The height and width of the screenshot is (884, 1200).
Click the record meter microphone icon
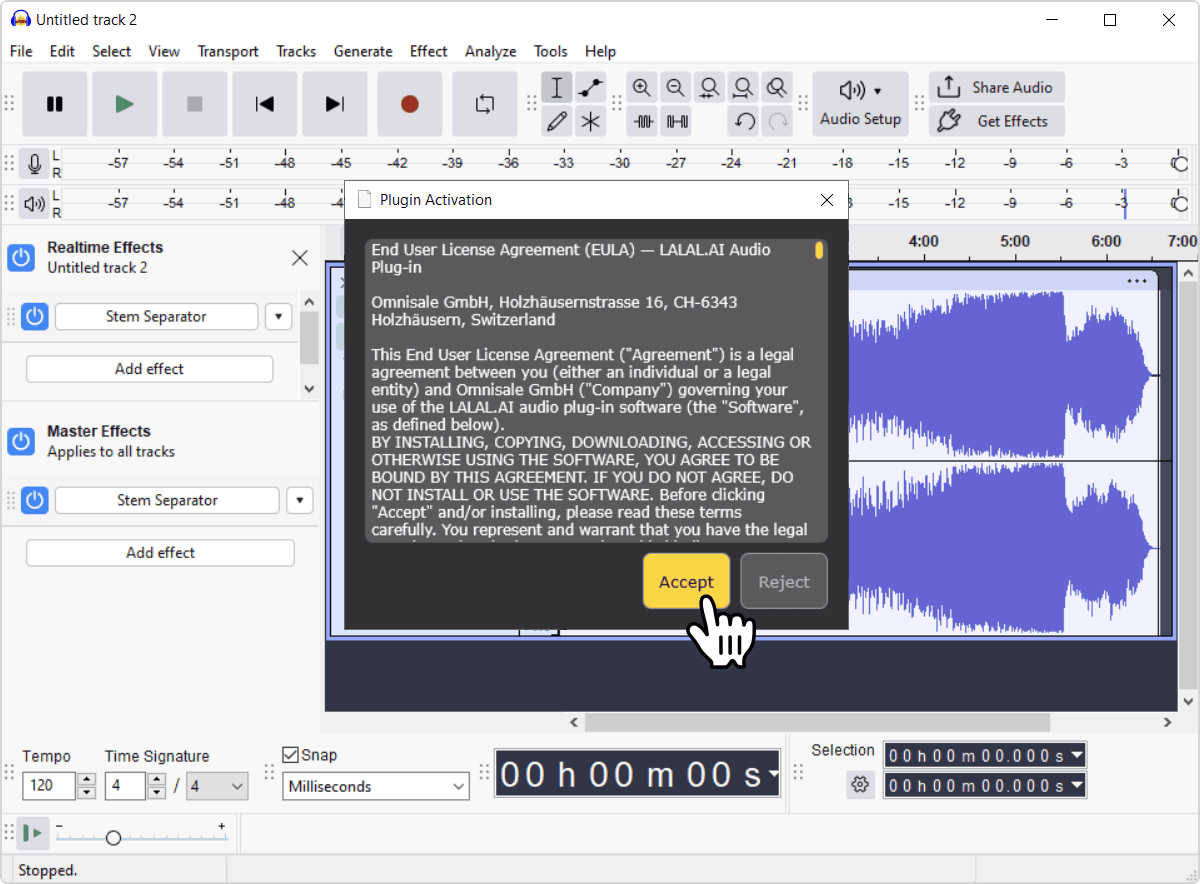[35, 165]
